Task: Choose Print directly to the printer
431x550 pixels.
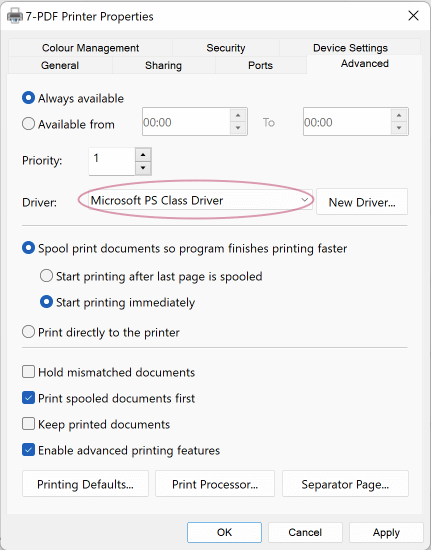Action: click(28, 332)
